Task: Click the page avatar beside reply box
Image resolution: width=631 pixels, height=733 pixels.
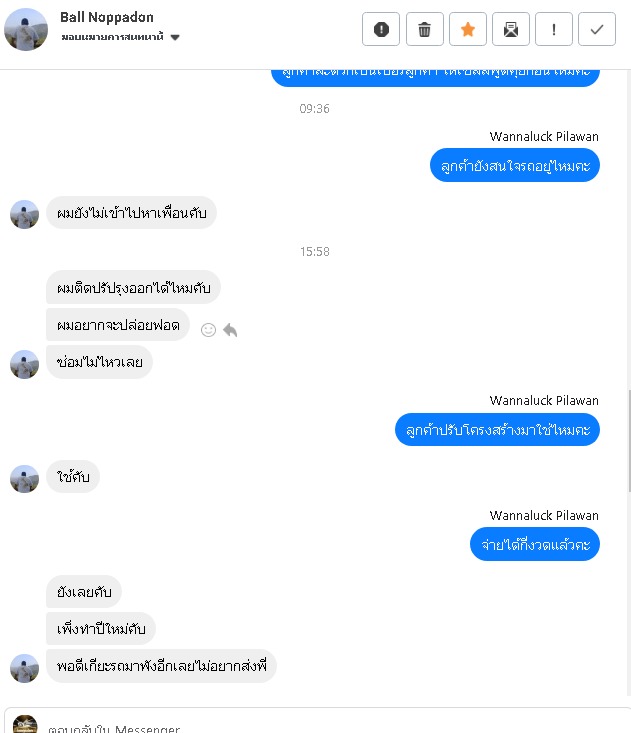Action: point(25,724)
